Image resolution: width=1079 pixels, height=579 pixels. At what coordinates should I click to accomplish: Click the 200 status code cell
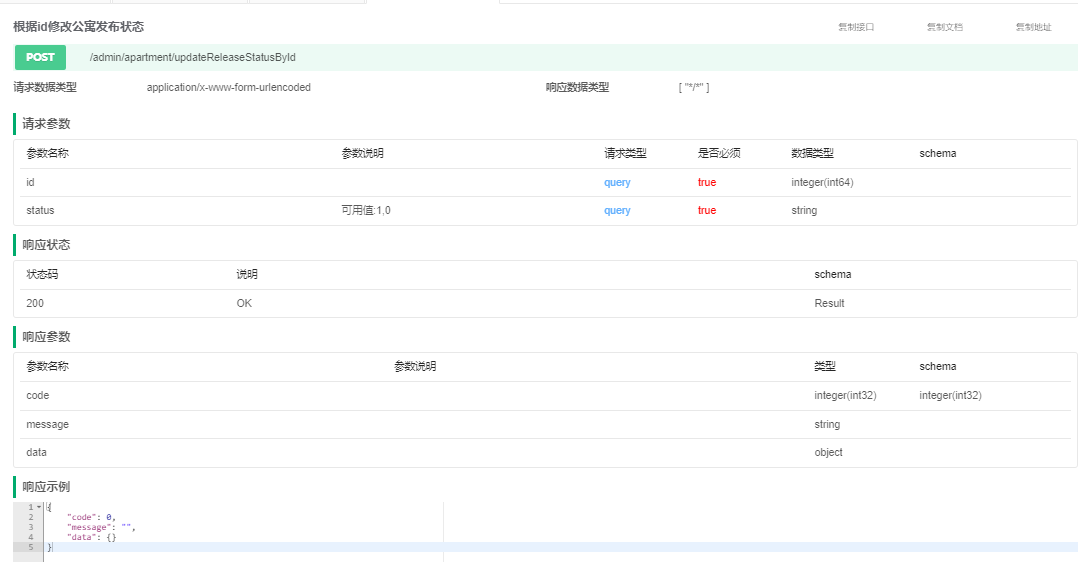pos(33,302)
